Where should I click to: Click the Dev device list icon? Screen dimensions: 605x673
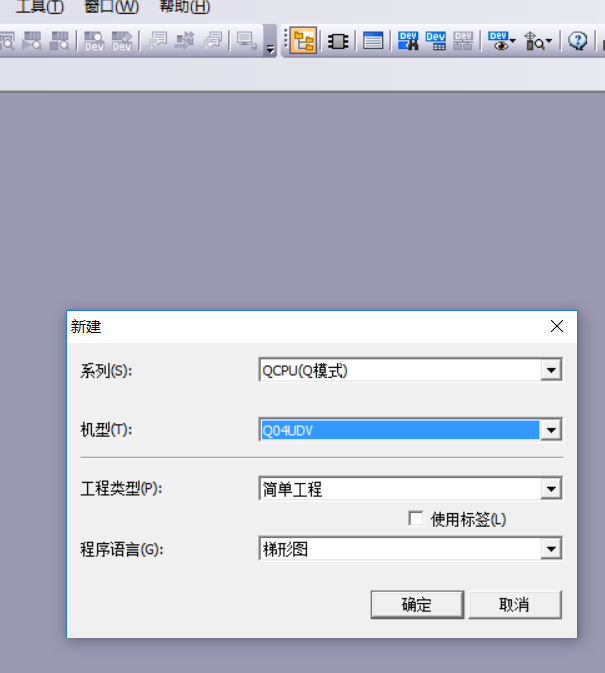(x=436, y=41)
